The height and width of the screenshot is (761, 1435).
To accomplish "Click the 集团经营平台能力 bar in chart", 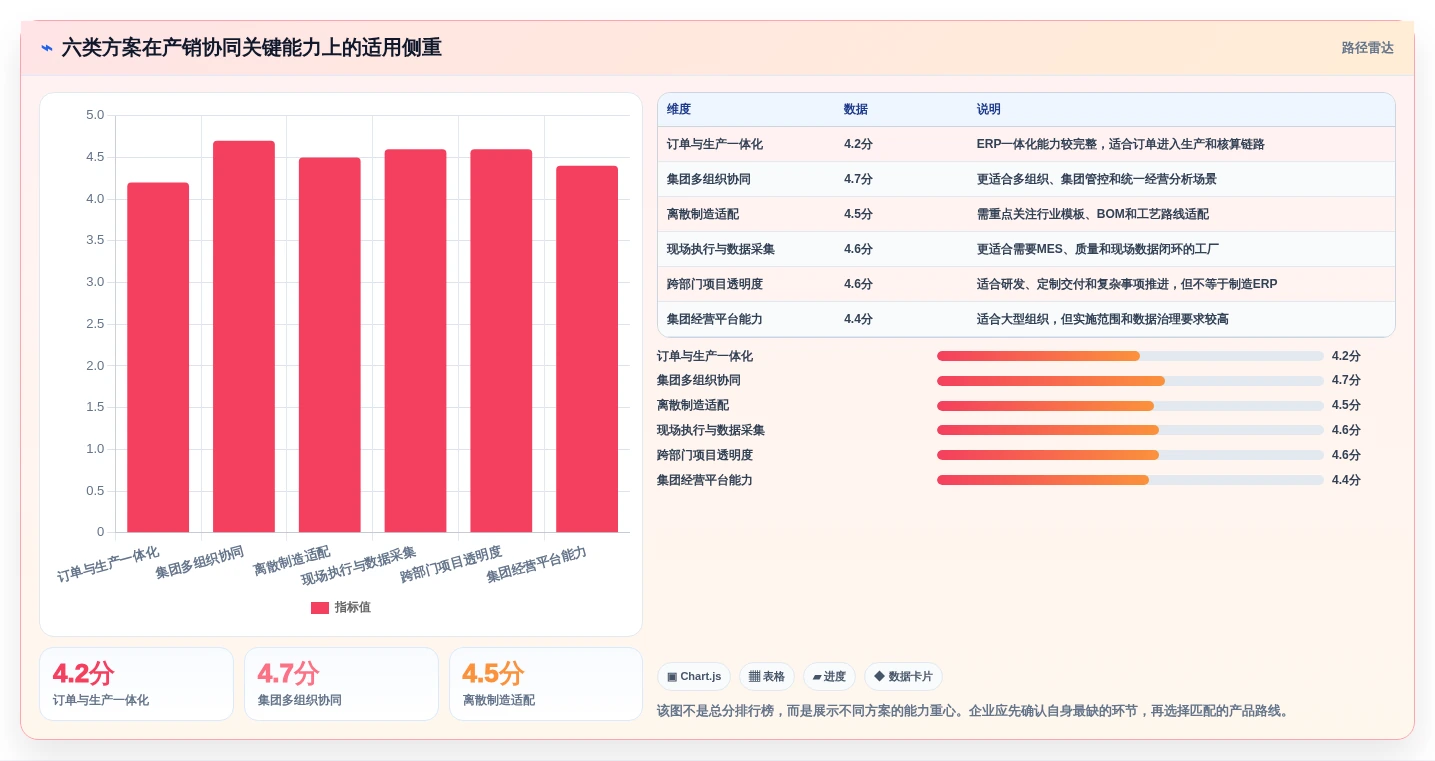I will click(587, 349).
